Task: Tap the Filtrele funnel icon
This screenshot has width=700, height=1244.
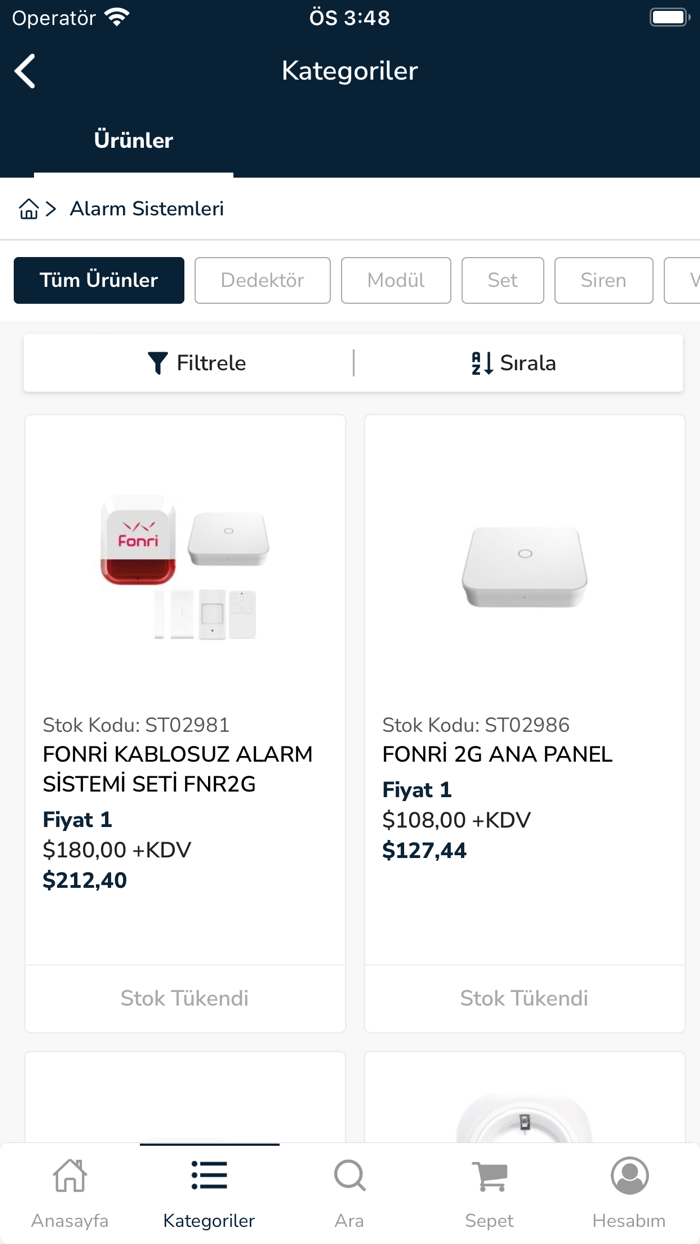Action: tap(157, 363)
